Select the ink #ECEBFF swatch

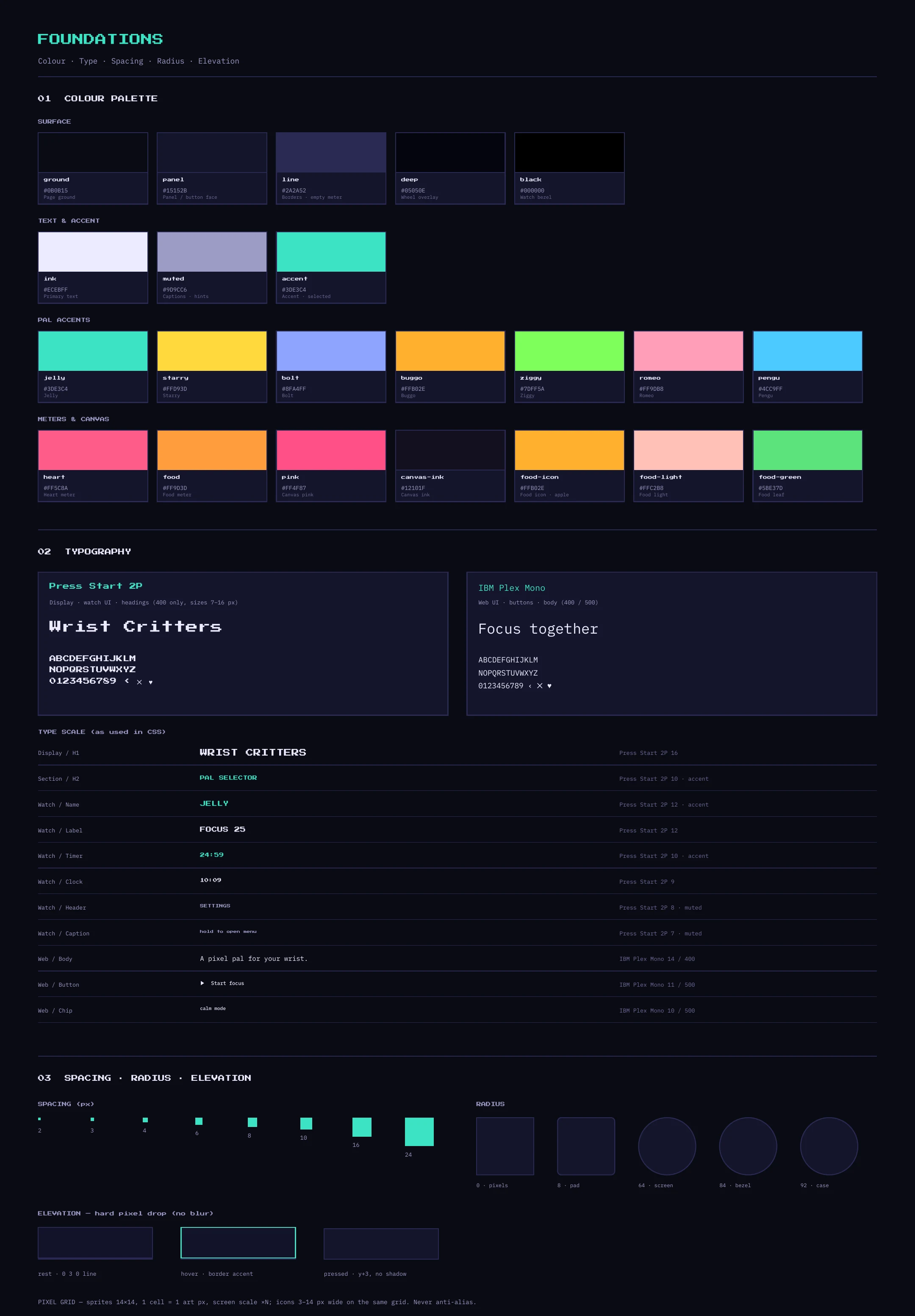tap(93, 268)
